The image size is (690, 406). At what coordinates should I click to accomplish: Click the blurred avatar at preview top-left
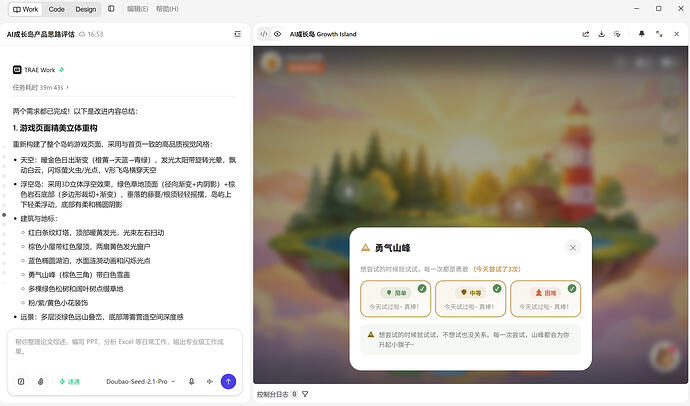pyautogui.click(x=271, y=62)
